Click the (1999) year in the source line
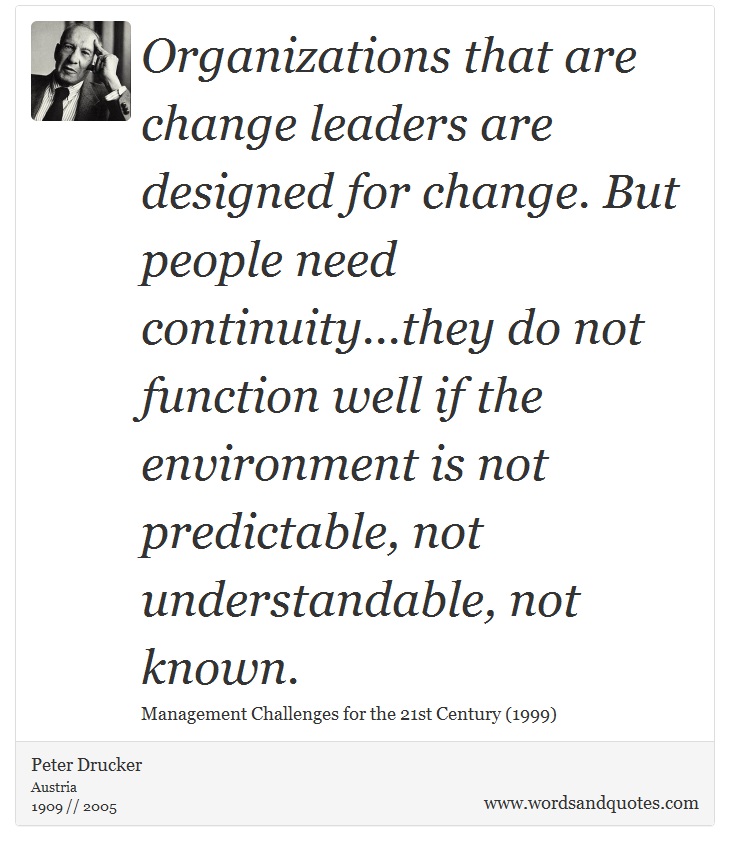The width and height of the screenshot is (730, 851). (531, 714)
